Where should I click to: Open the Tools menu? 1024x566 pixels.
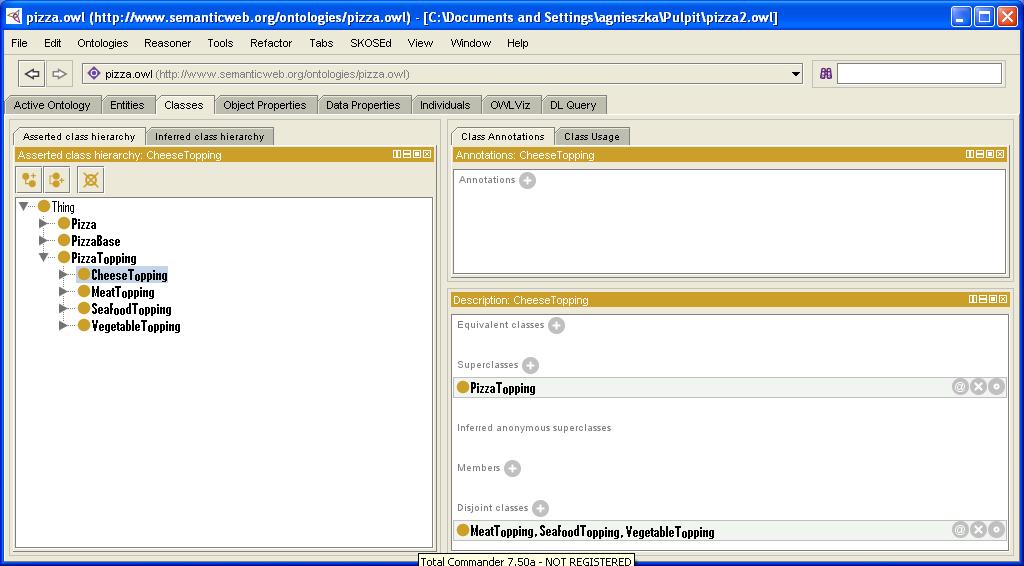220,43
